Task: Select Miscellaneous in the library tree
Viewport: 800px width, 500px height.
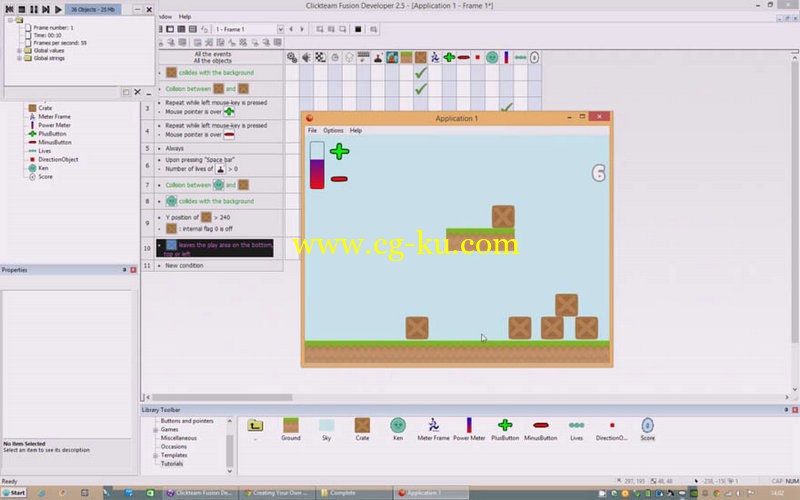Action: click(179, 438)
